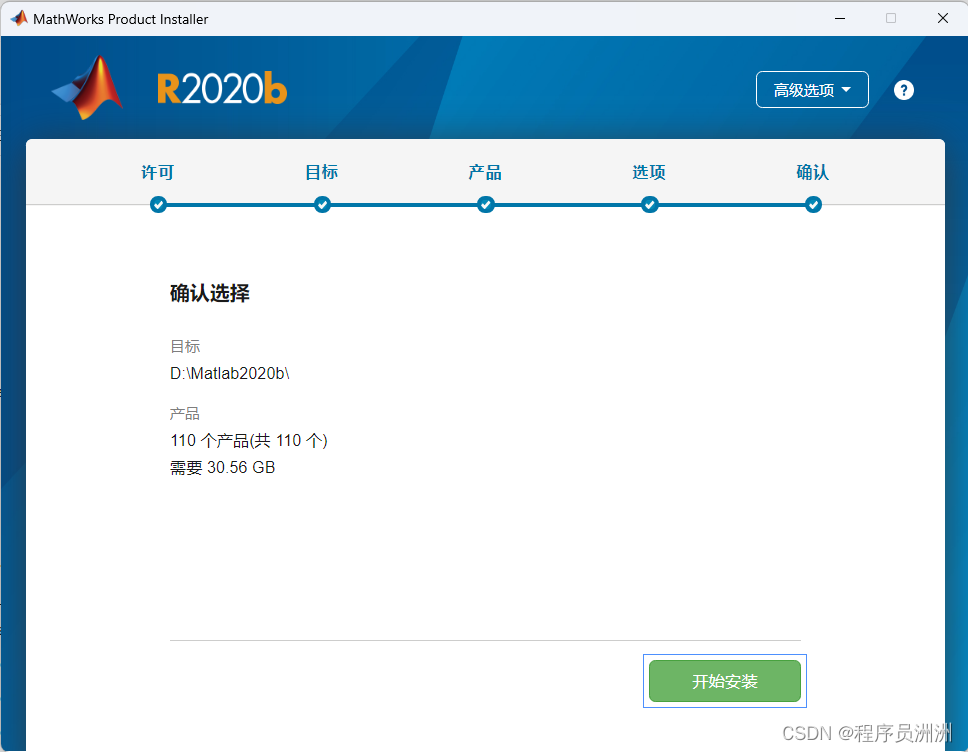968x752 pixels.
Task: Go to the 选项 step tab
Action: point(649,172)
